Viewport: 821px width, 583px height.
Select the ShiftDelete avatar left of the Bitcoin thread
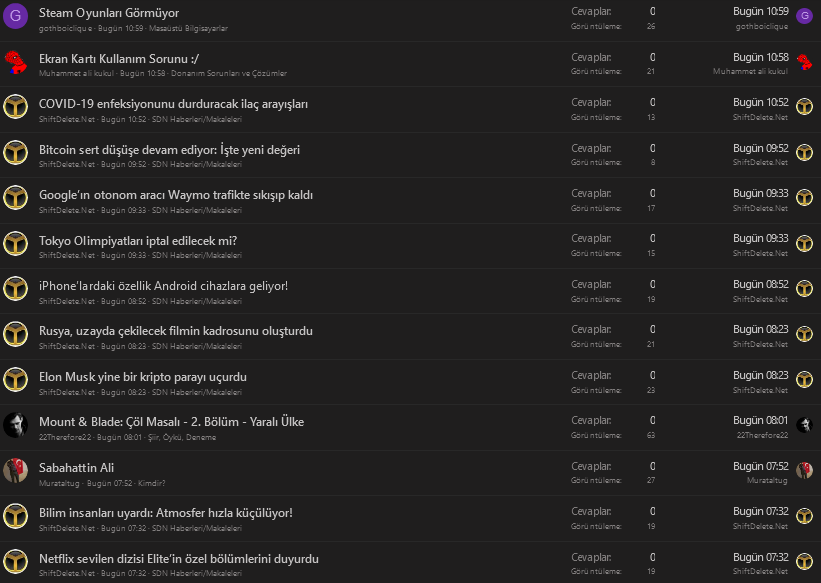click(x=15, y=153)
